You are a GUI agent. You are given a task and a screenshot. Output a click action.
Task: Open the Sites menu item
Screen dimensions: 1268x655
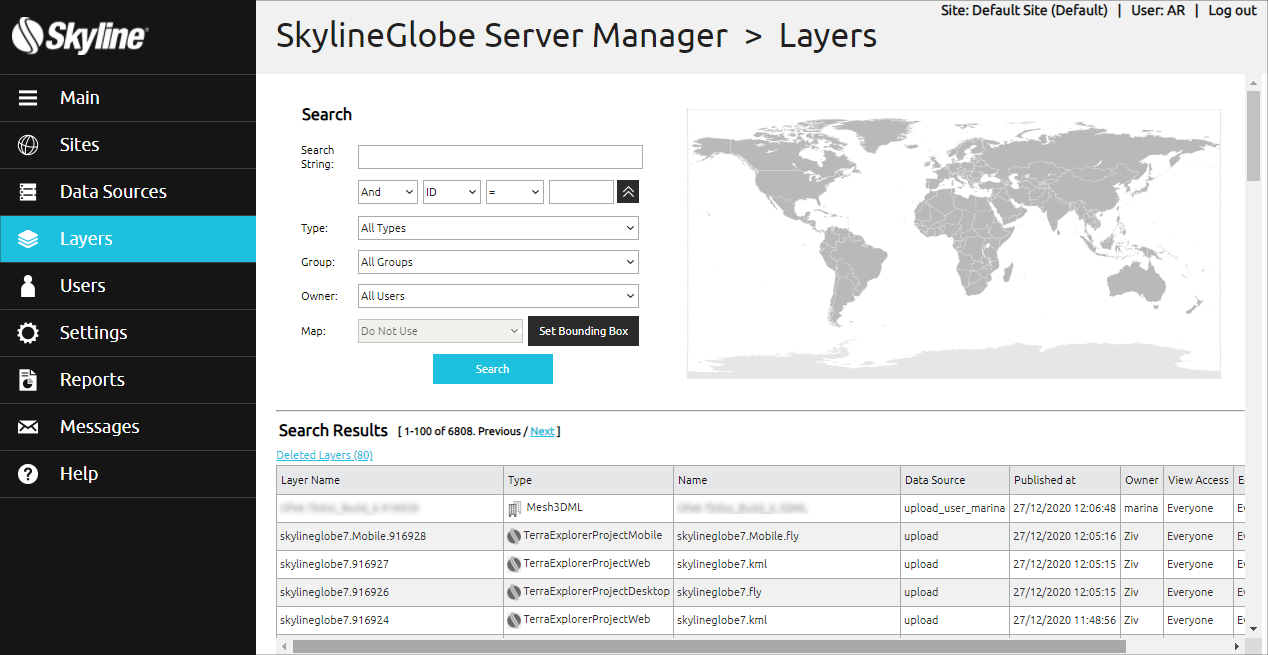128,145
